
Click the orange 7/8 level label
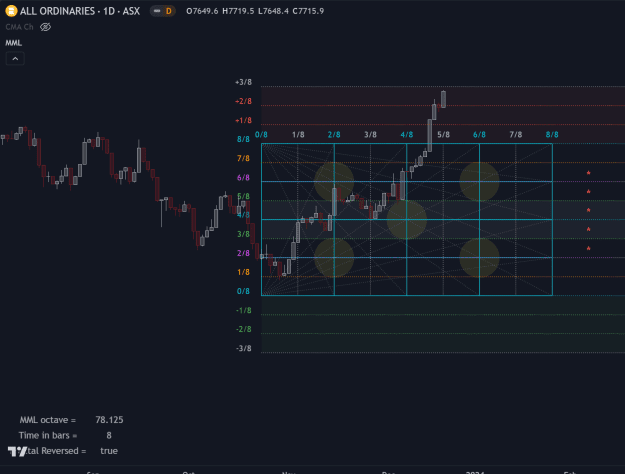tap(243, 159)
